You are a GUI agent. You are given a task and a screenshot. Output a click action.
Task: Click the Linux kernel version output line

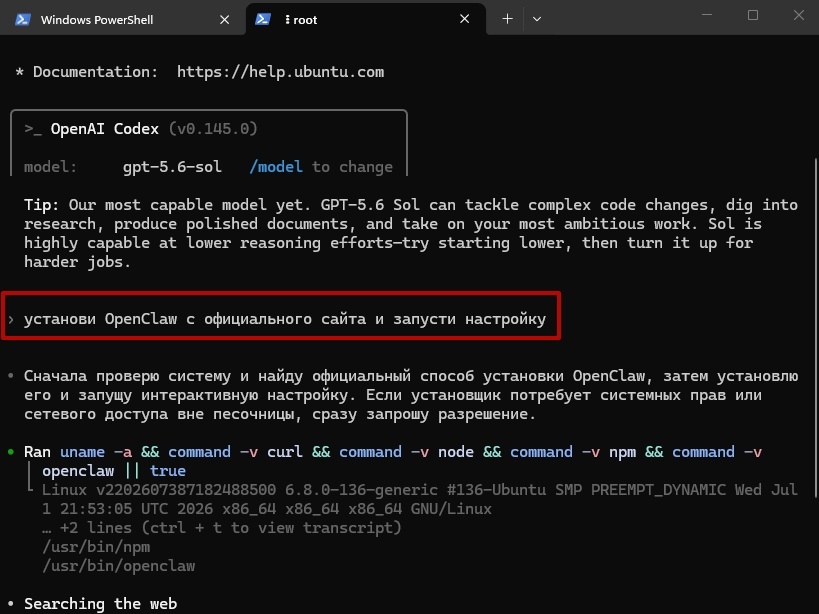click(419, 499)
